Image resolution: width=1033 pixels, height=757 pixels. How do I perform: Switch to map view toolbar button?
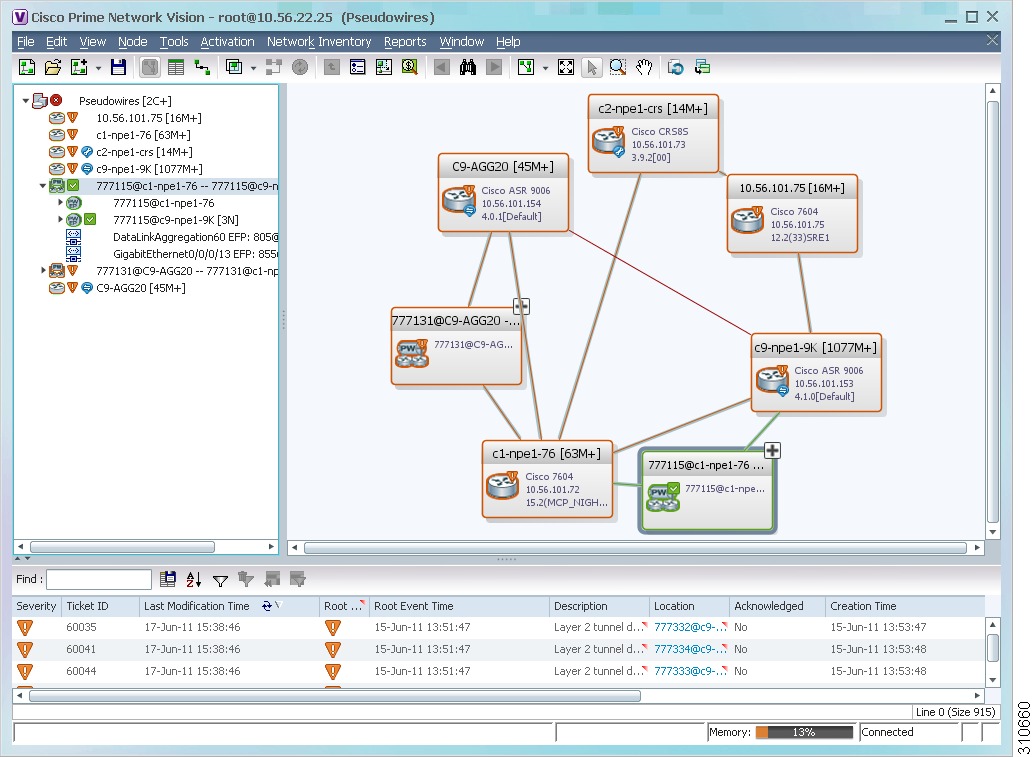(150, 67)
